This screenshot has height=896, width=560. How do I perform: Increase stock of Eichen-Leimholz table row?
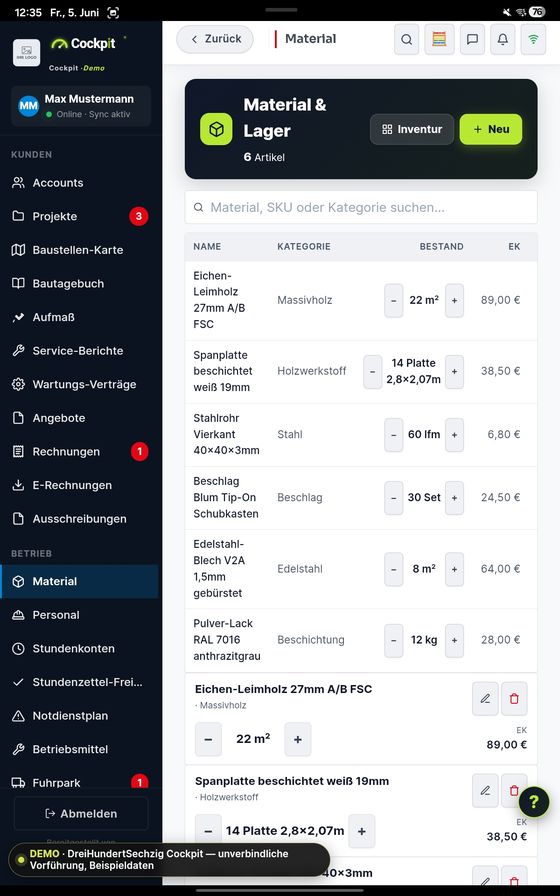454,301
